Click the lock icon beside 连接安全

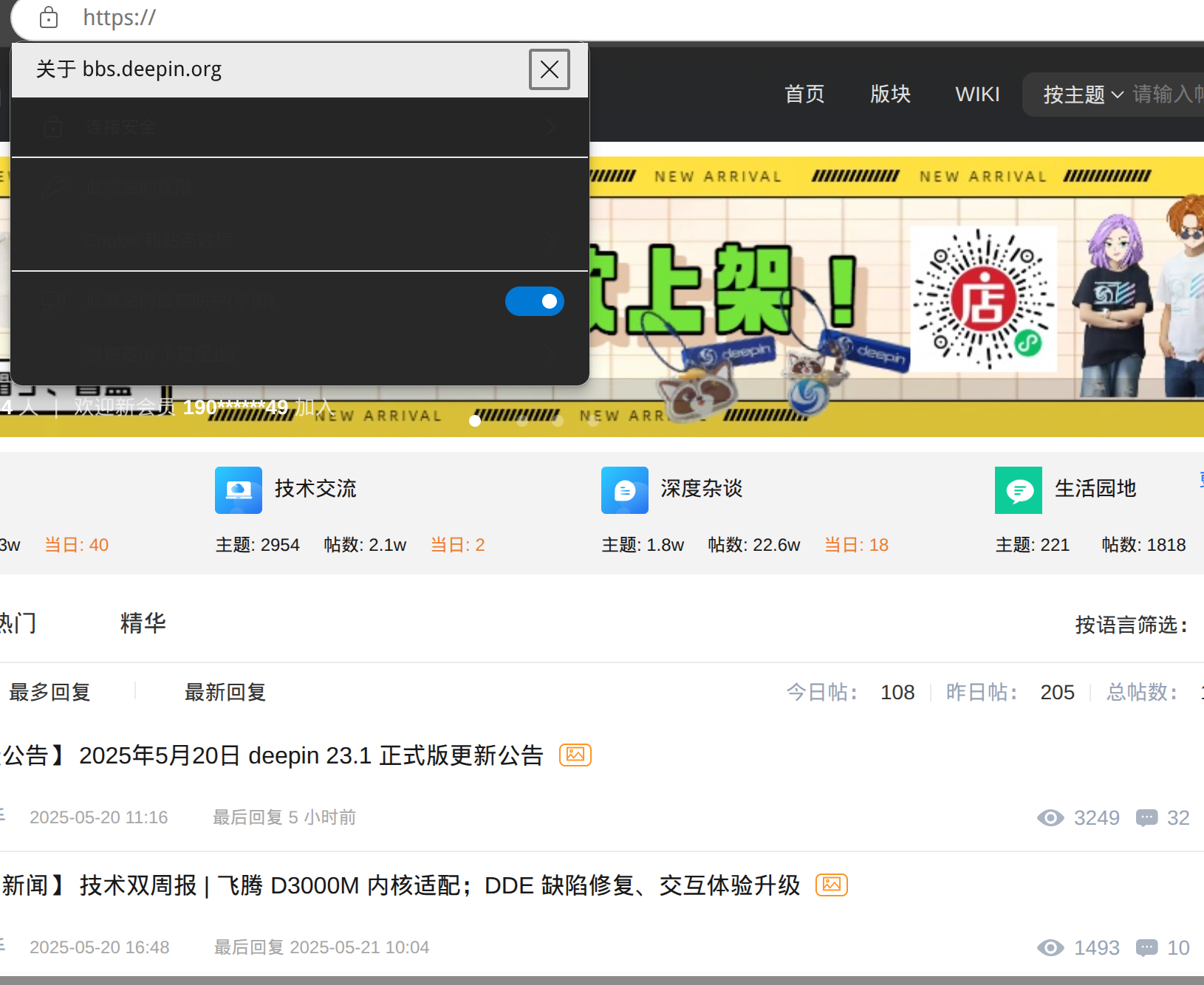tap(52, 126)
